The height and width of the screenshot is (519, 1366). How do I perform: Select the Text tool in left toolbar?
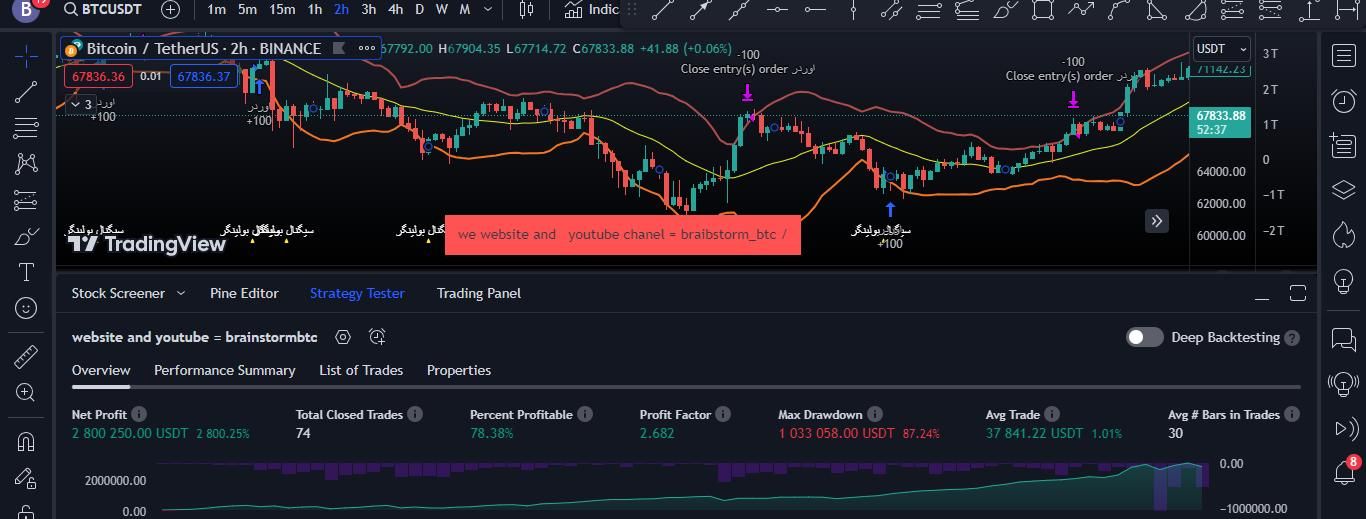click(x=27, y=272)
